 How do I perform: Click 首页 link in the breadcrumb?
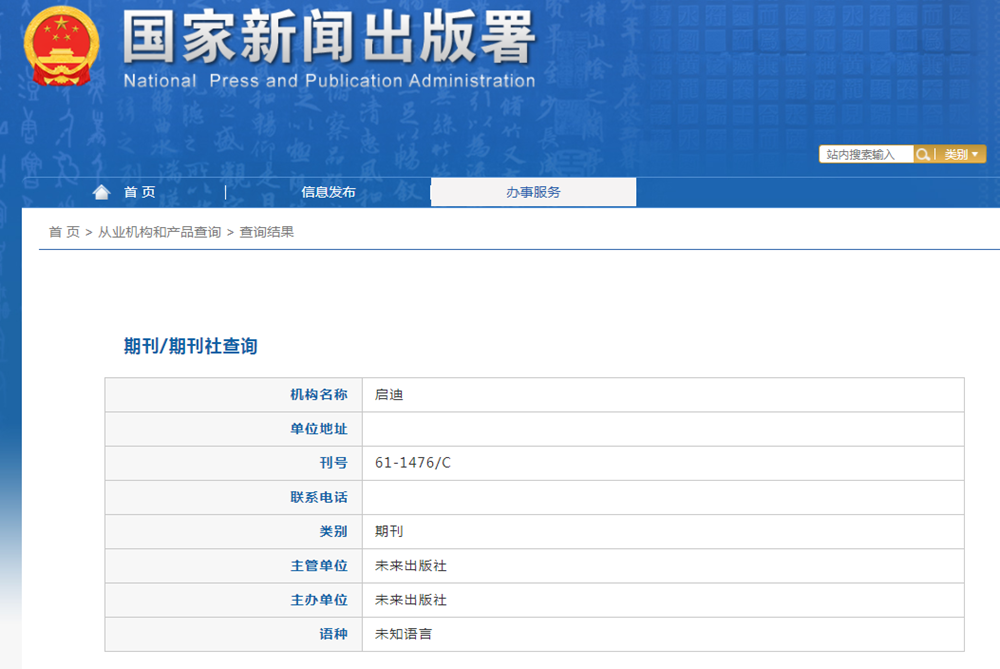[x=64, y=232]
